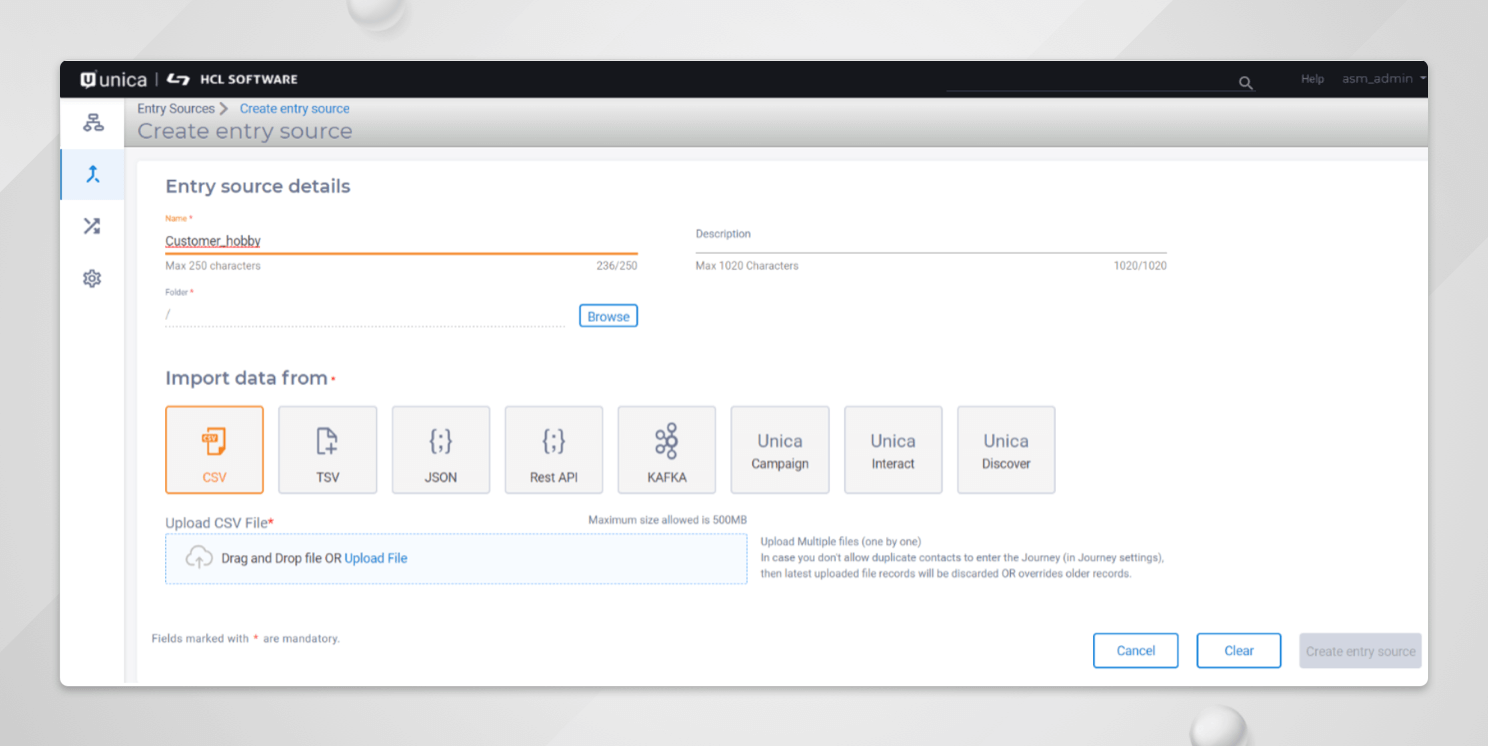Screen dimensions: 1488x746
Task: Navigate back via Entry Sources breadcrumb
Action: pos(177,108)
